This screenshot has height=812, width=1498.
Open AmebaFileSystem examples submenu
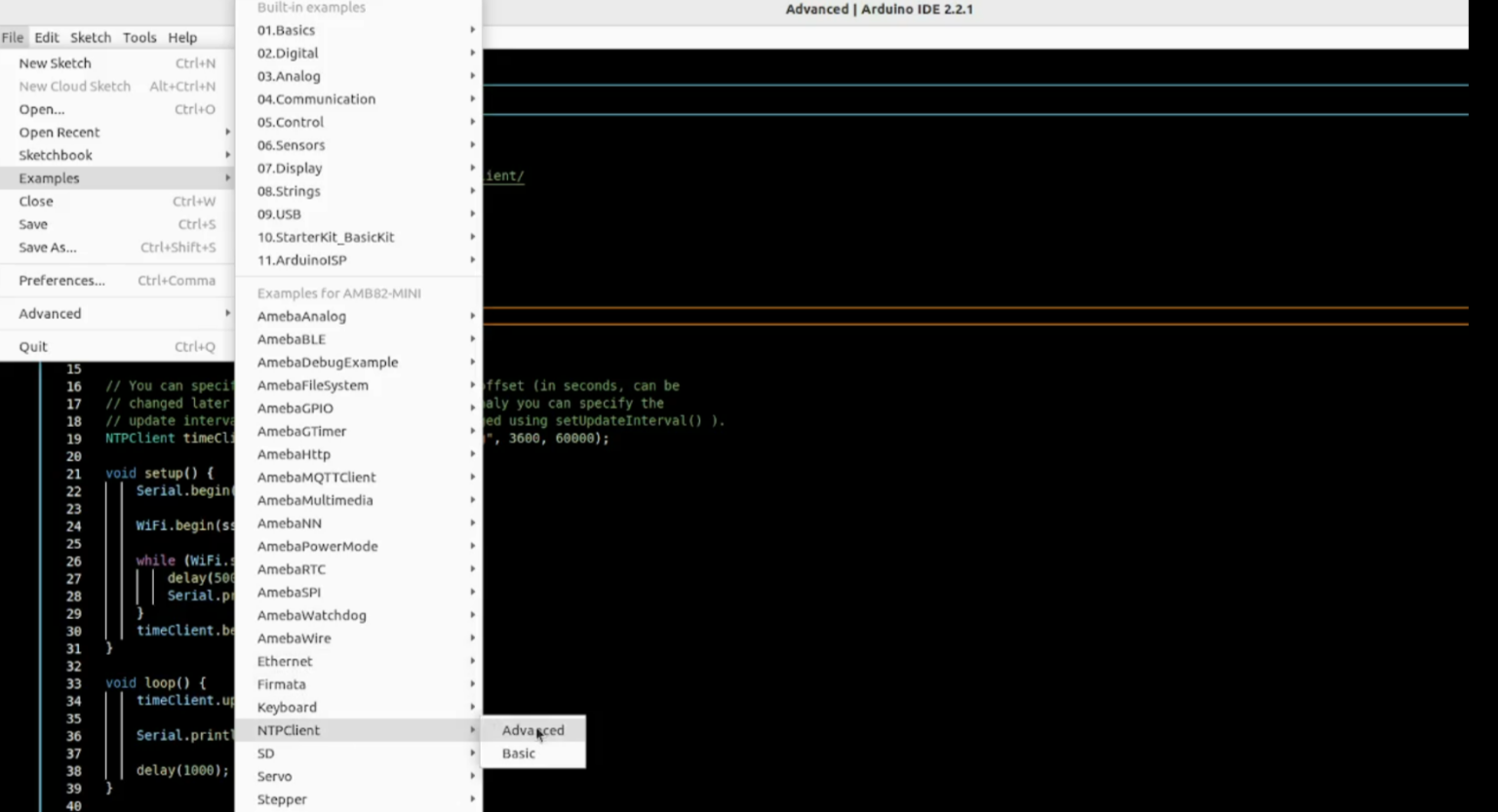click(359, 385)
